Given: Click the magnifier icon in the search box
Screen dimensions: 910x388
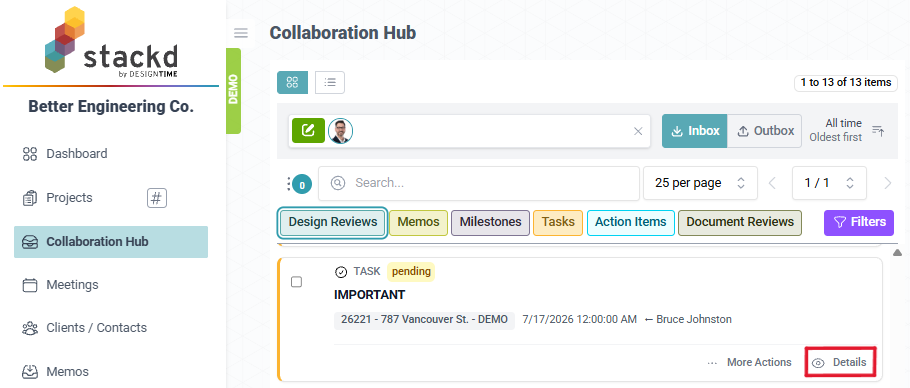Looking at the screenshot, I should [337, 183].
